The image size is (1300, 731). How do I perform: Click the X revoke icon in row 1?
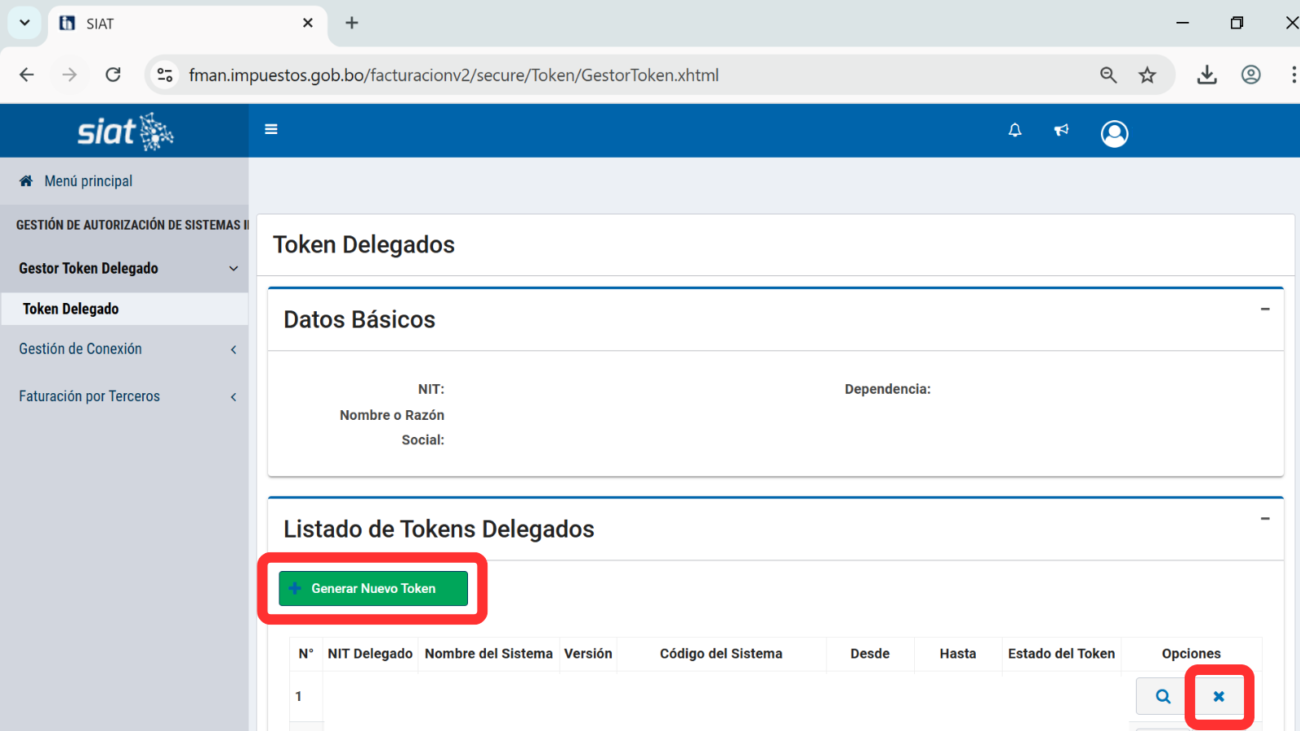point(1218,696)
